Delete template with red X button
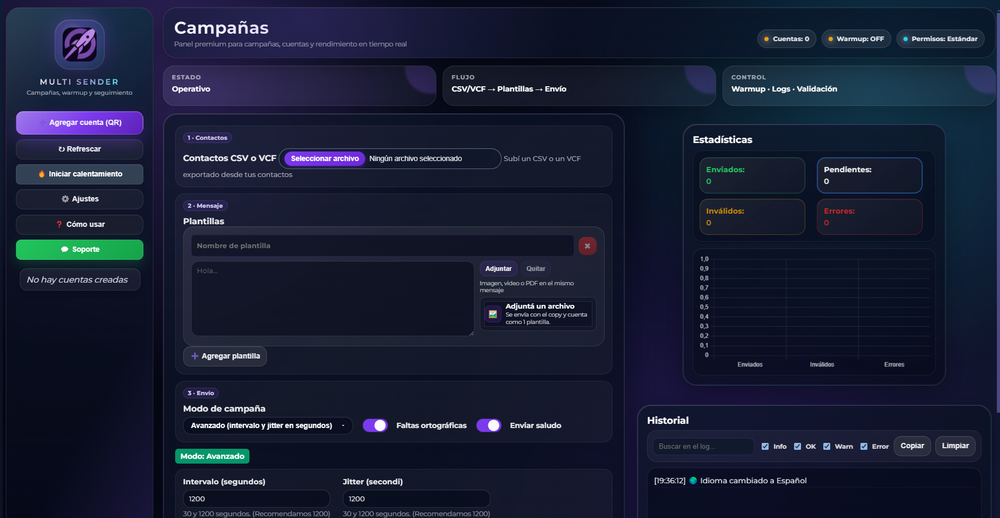Image resolution: width=1000 pixels, height=518 pixels. (587, 246)
